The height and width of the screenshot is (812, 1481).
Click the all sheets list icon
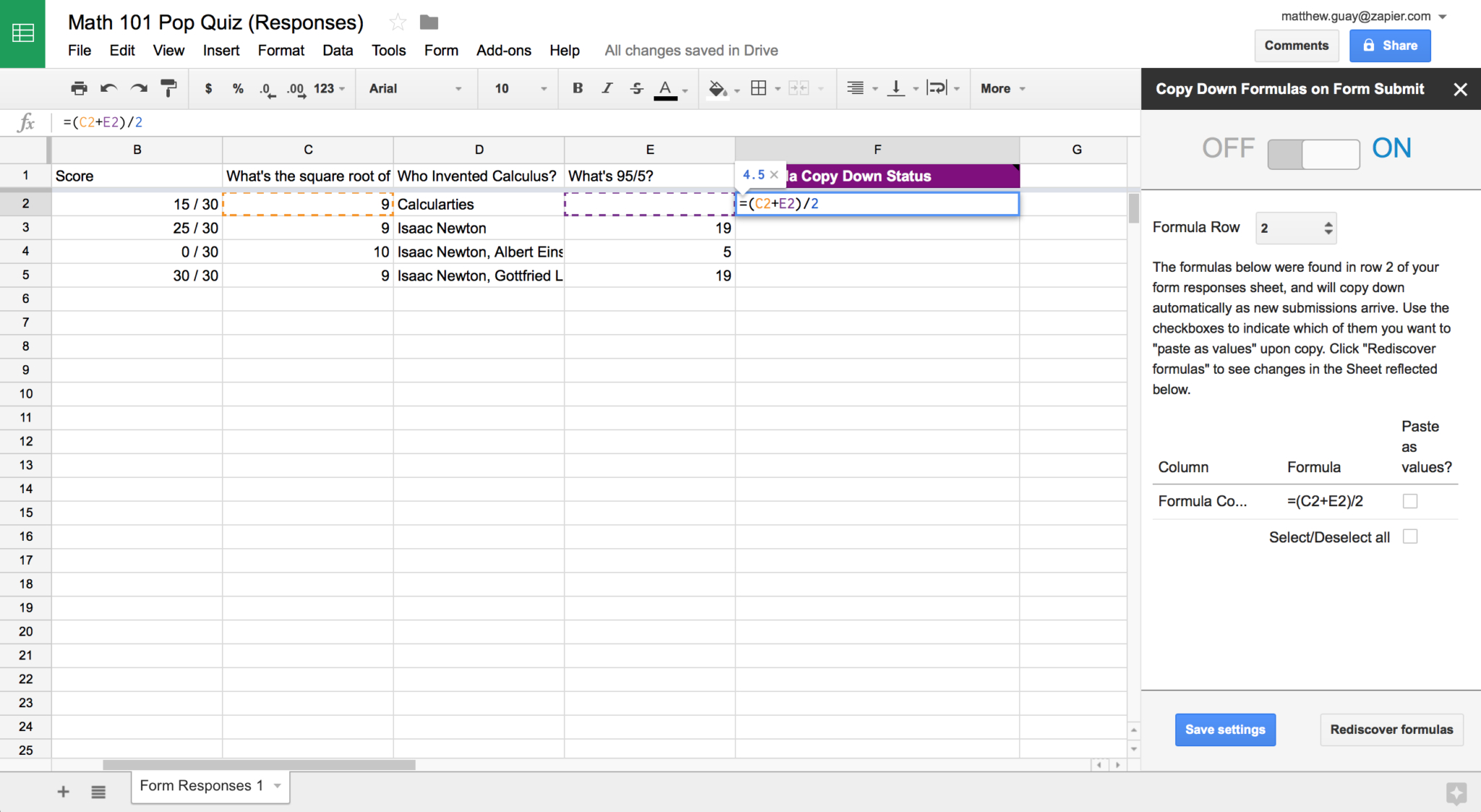point(98,792)
